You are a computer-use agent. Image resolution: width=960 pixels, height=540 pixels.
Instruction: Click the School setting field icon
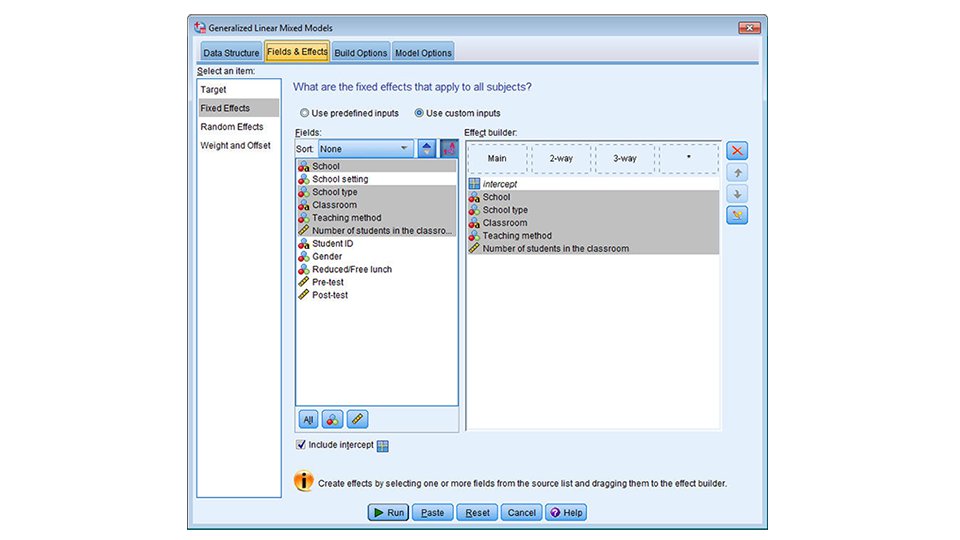(304, 179)
